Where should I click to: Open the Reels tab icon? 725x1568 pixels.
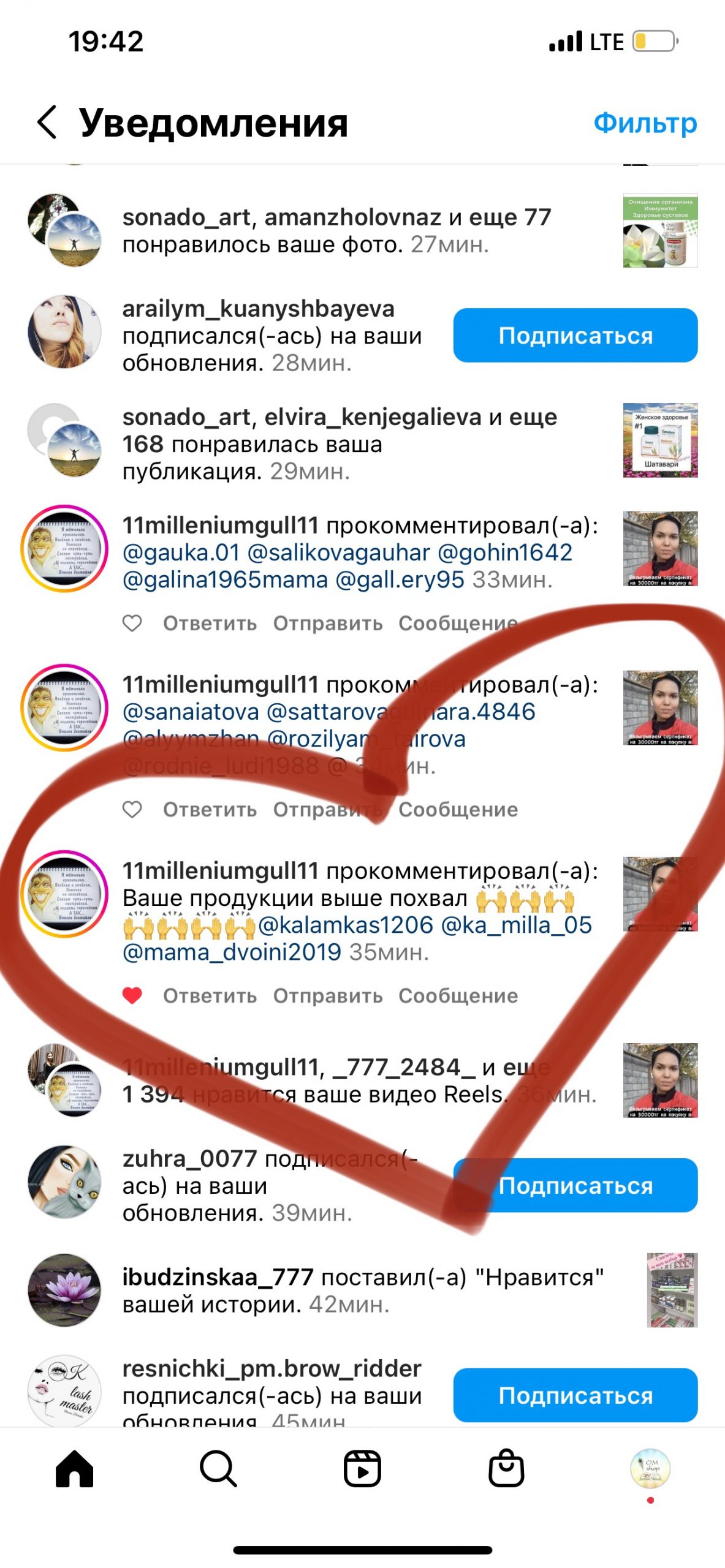coord(362,1468)
